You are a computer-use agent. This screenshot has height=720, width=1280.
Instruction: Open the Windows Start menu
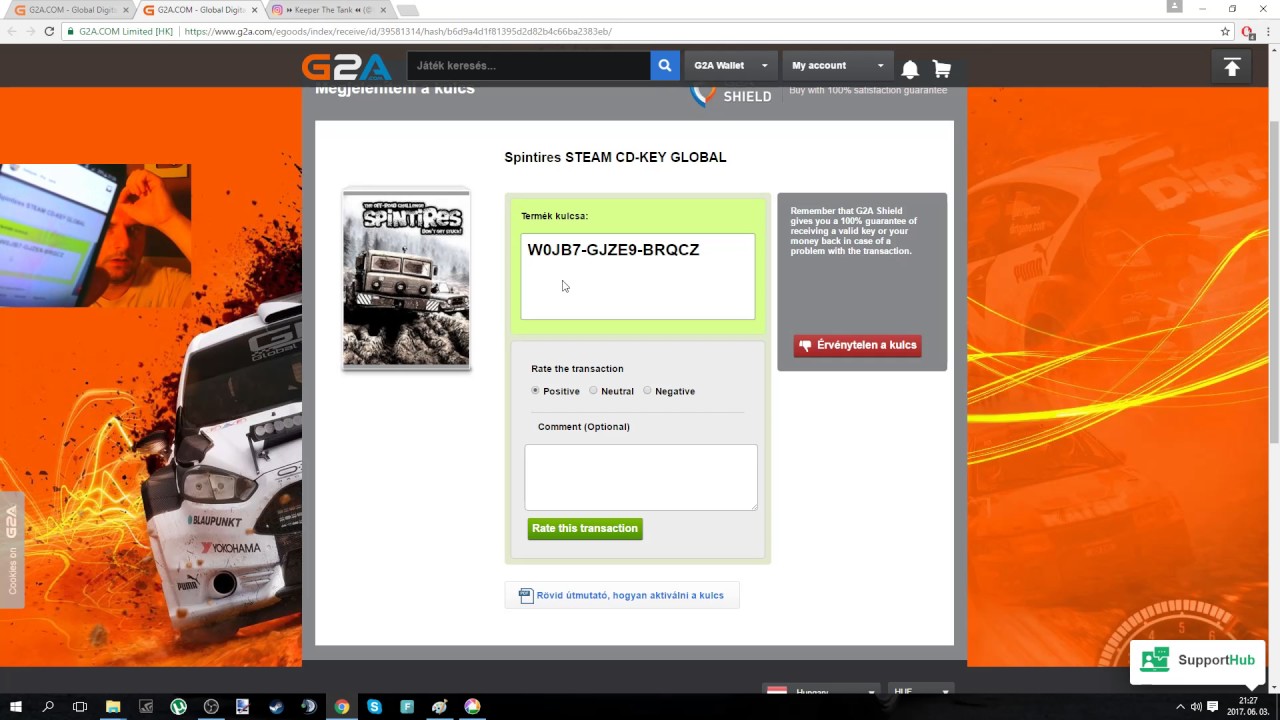pyautogui.click(x=16, y=706)
